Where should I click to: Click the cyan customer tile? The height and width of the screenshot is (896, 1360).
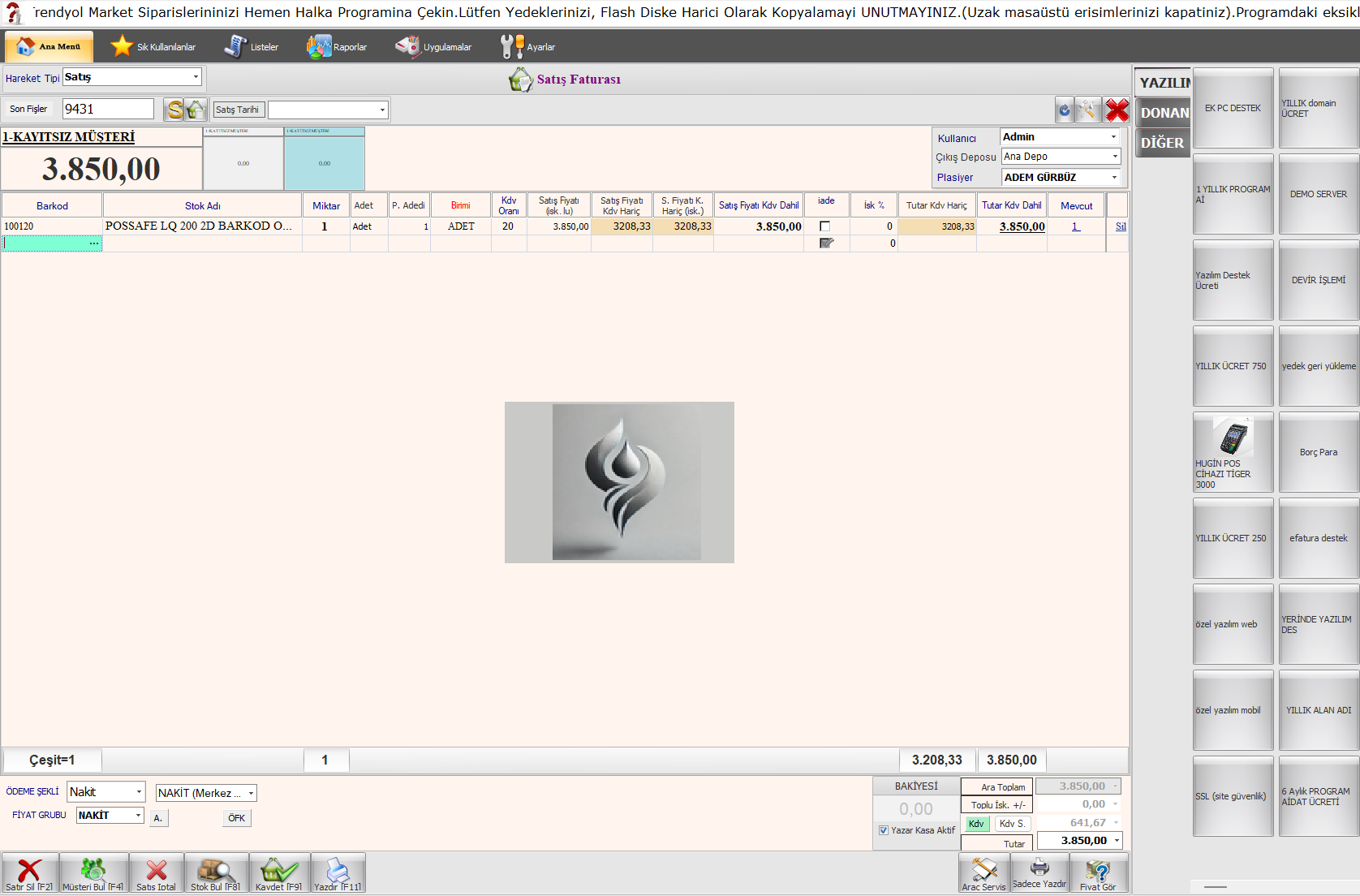pos(324,162)
